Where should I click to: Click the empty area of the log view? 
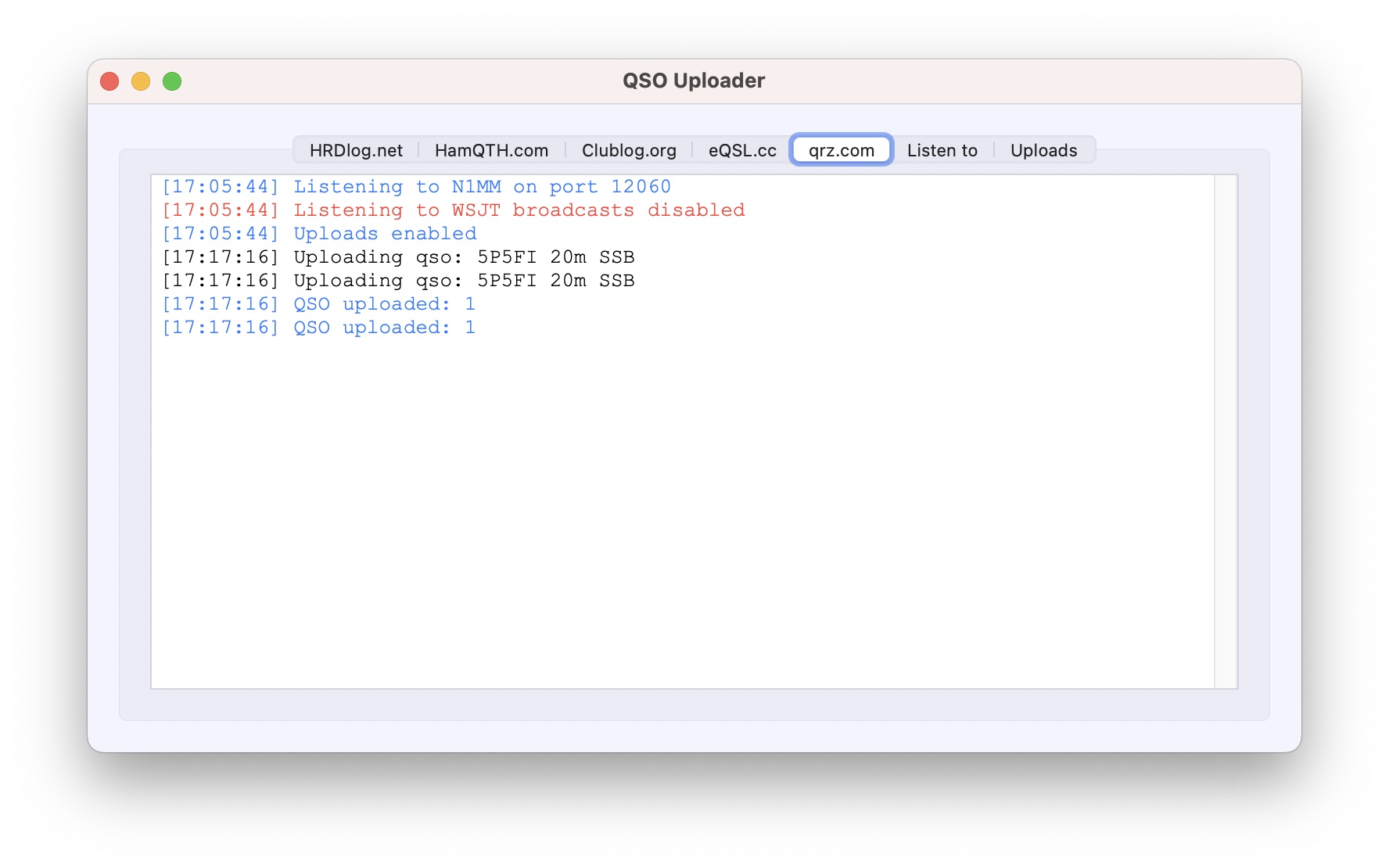(x=680, y=508)
